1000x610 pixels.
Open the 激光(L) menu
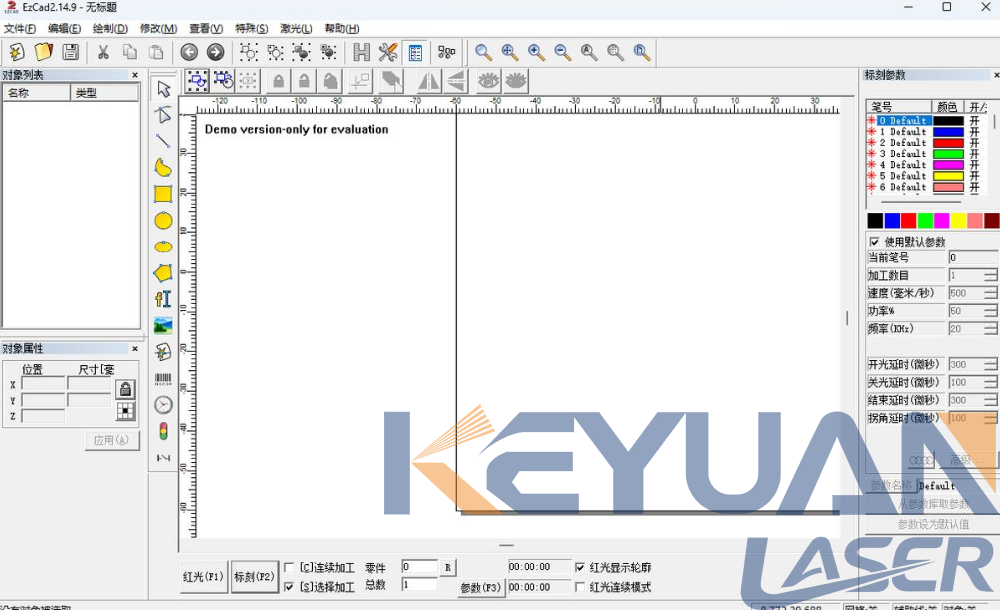pos(297,29)
